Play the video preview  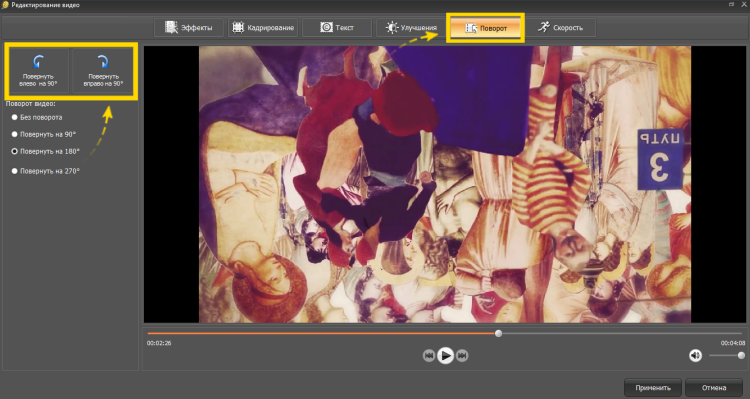pos(445,355)
